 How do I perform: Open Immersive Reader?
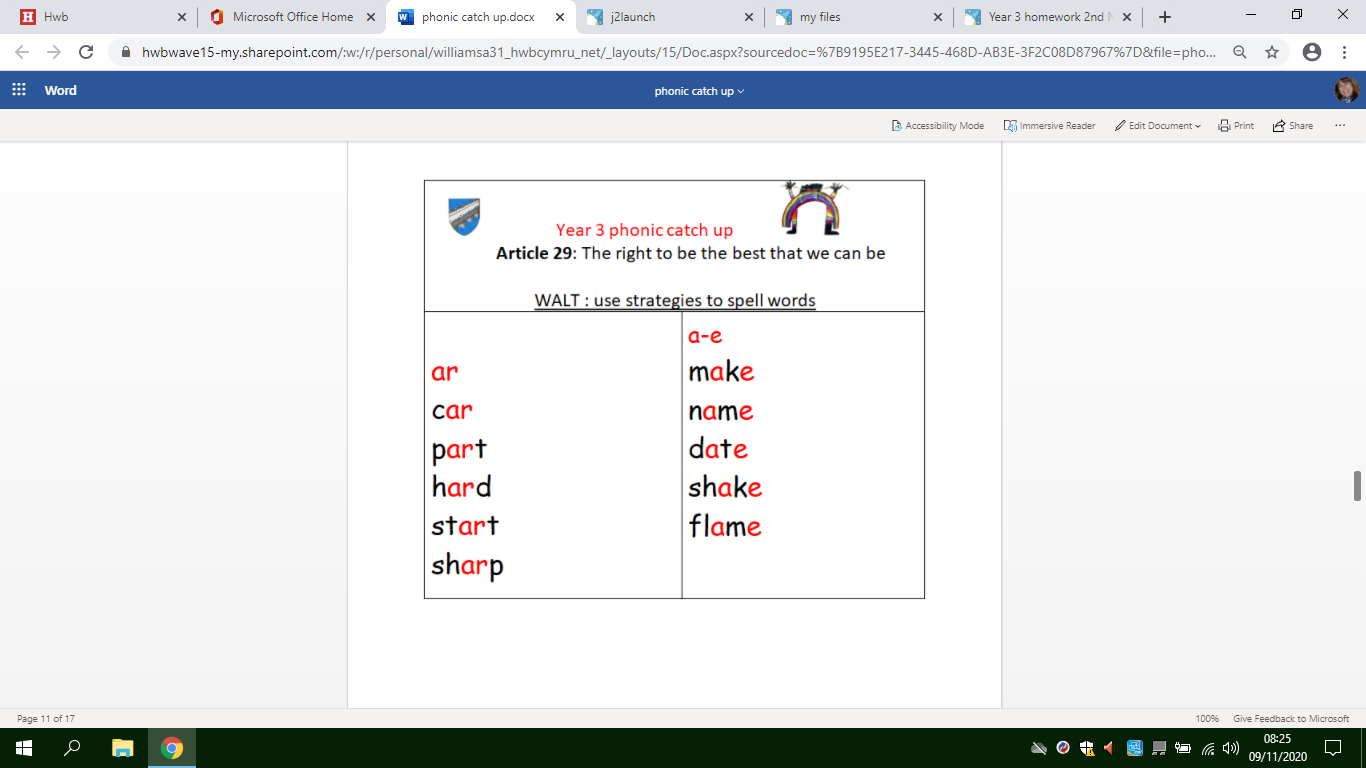tap(1049, 126)
